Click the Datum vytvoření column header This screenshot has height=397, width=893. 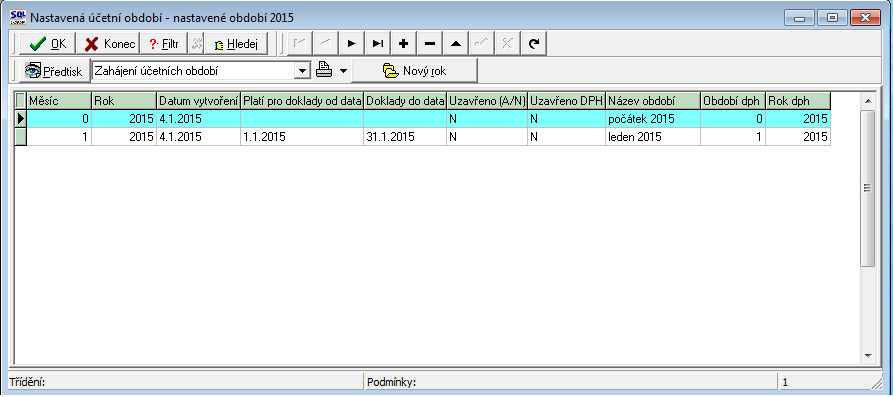[198, 101]
